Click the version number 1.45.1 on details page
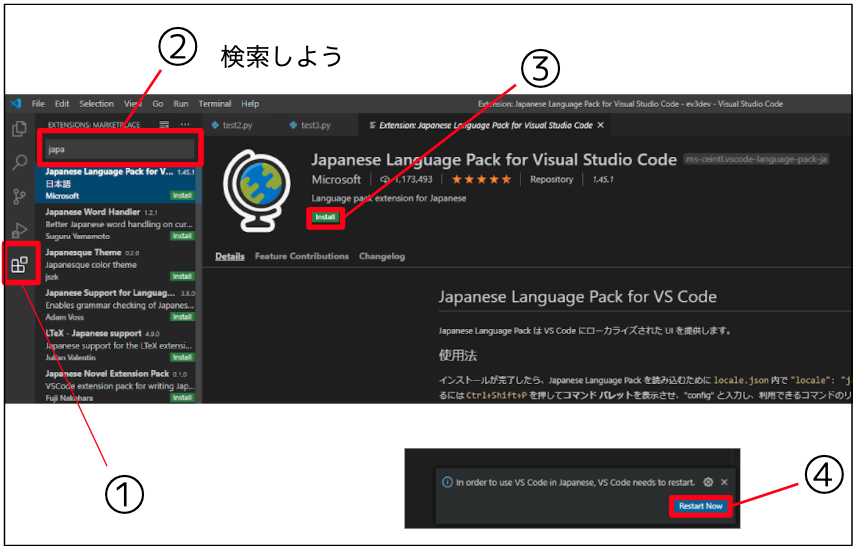The height and width of the screenshot is (549, 857). tap(603, 179)
